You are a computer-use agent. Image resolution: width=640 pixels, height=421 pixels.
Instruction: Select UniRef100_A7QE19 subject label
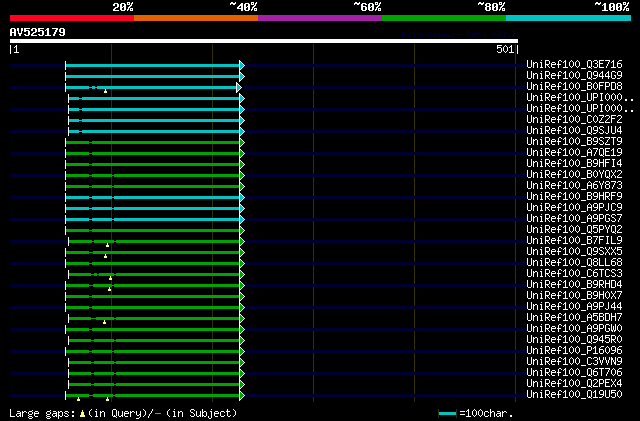(x=574, y=152)
